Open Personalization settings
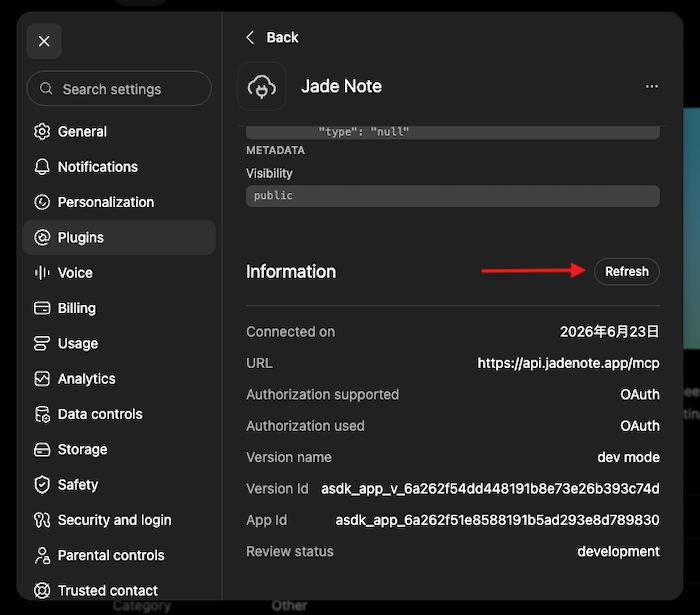The width and height of the screenshot is (700, 615). pyautogui.click(x=119, y=202)
